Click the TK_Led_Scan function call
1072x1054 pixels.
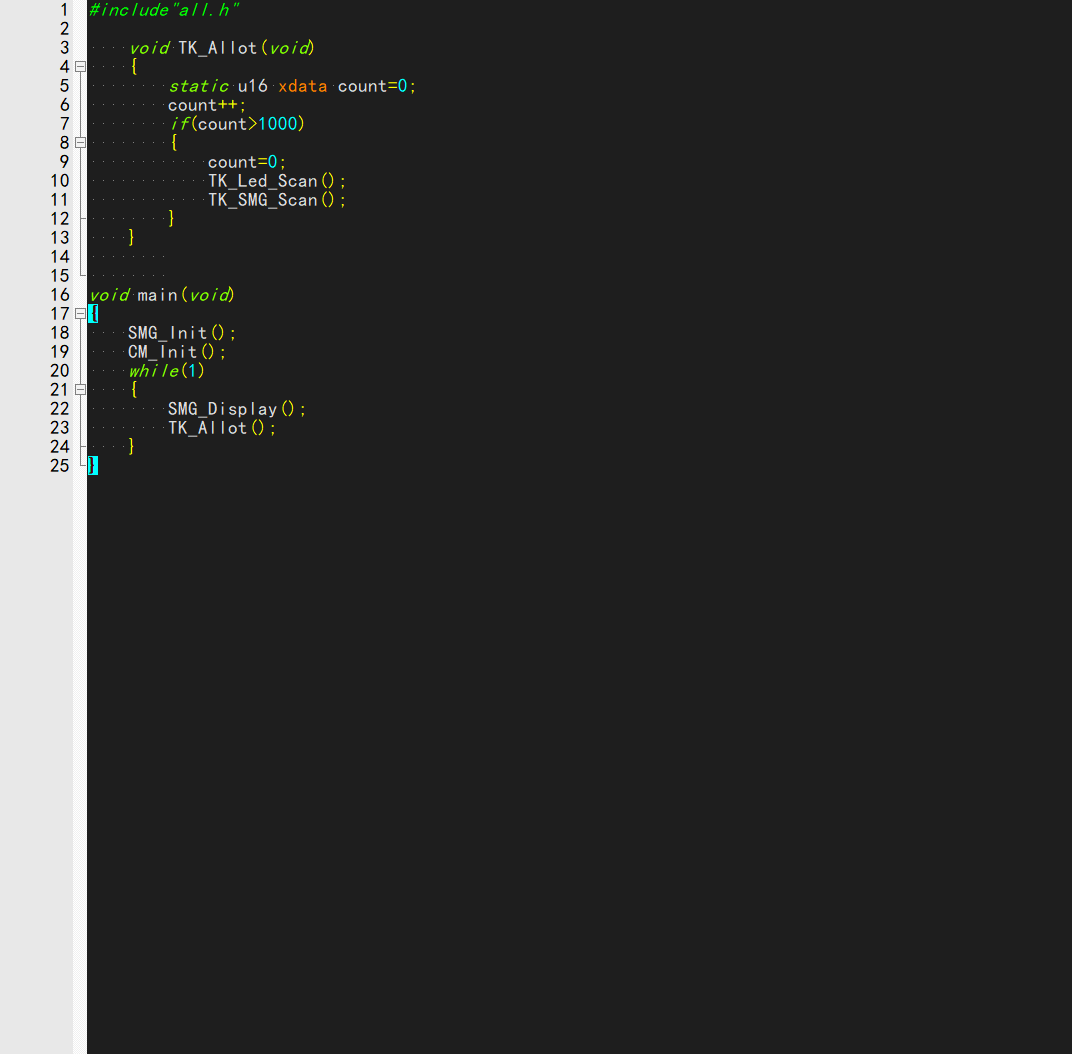[262, 181]
